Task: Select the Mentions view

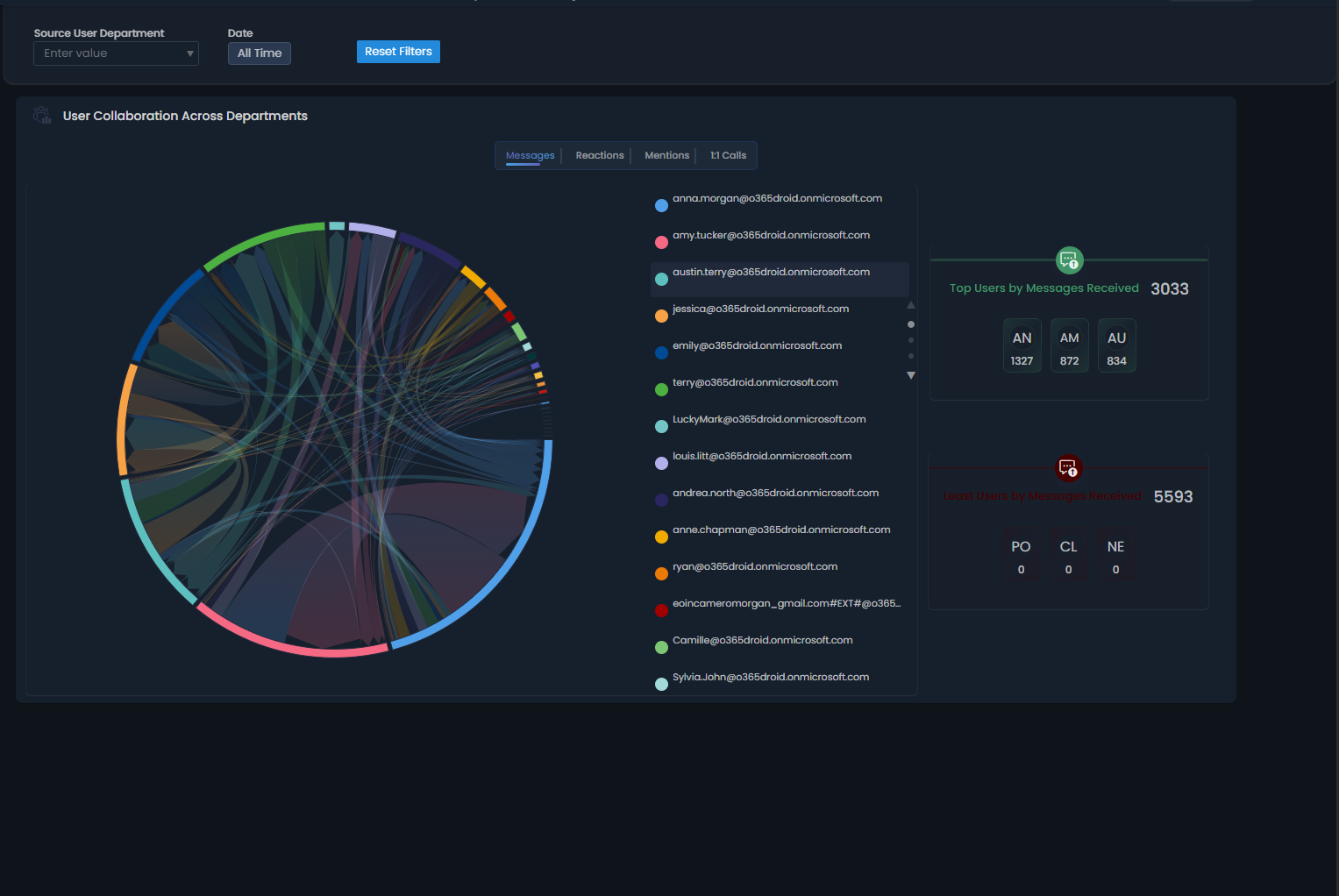Action: click(x=666, y=155)
